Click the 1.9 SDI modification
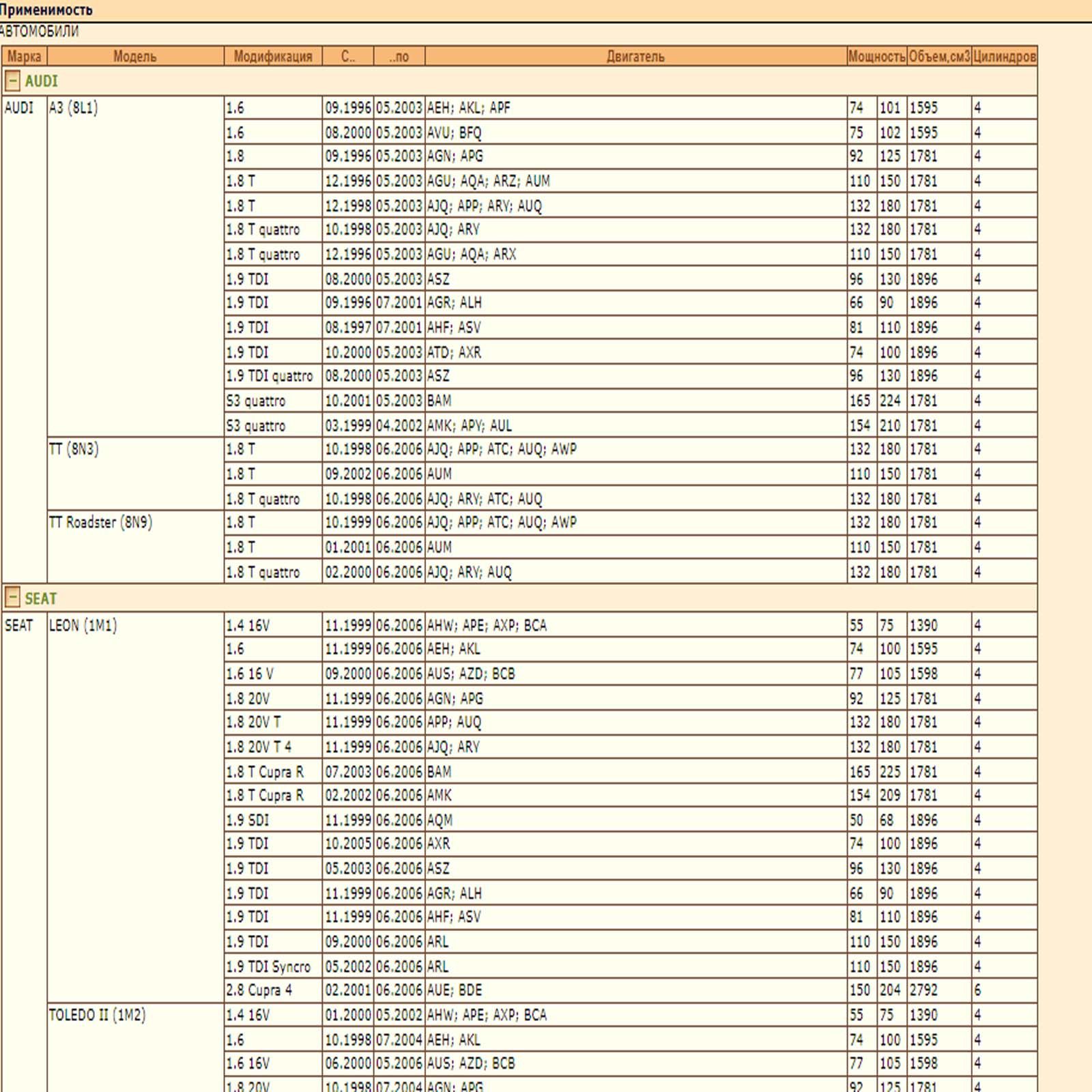The width and height of the screenshot is (1092, 1092). 273,820
